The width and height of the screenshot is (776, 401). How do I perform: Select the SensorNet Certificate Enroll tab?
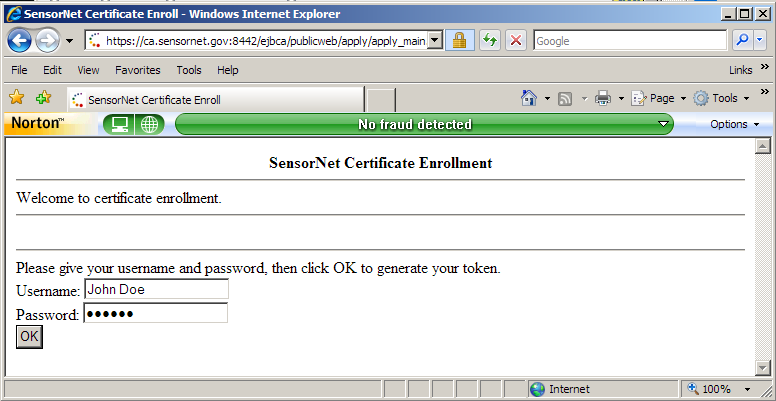point(216,100)
